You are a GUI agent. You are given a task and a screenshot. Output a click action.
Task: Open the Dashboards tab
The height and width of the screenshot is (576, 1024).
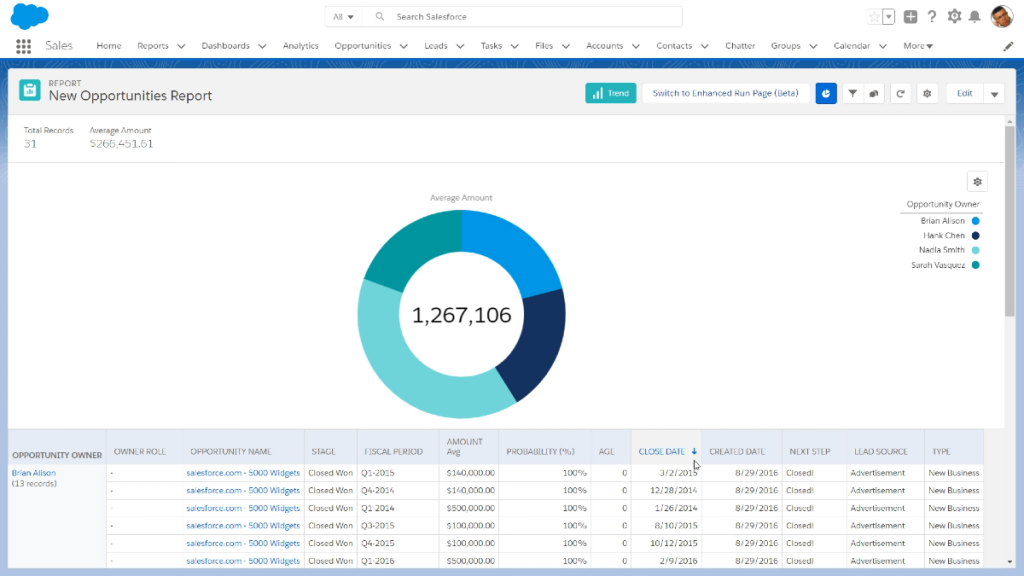click(x=225, y=46)
